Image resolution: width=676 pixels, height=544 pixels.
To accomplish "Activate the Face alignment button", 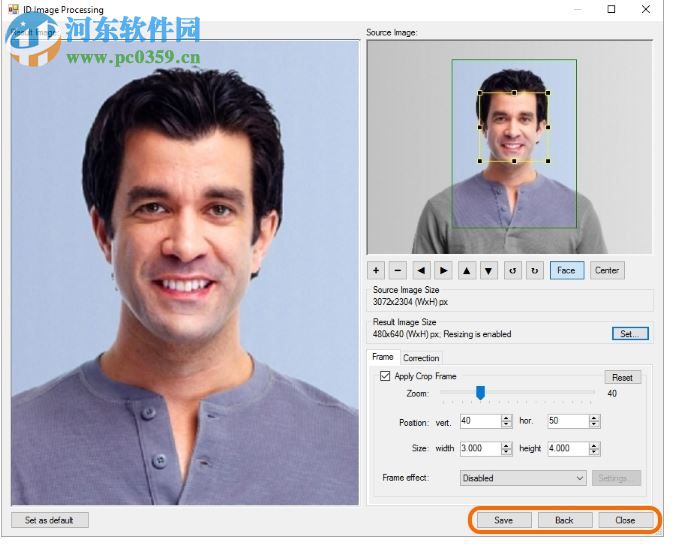I will (x=566, y=270).
